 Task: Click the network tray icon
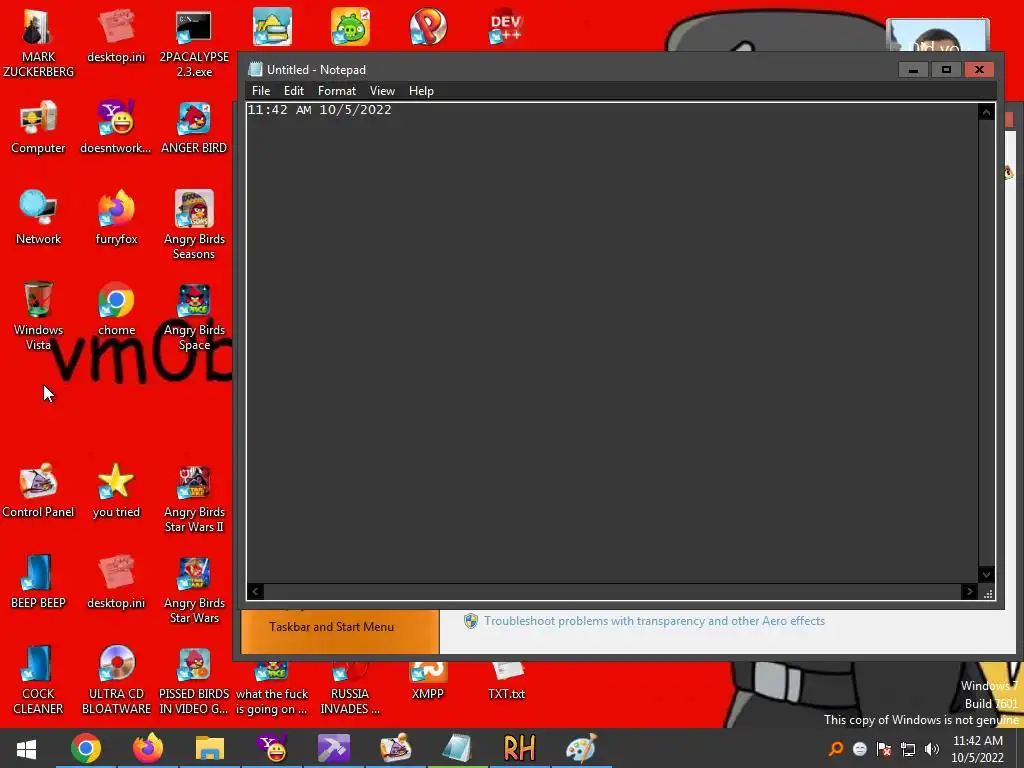tap(908, 749)
